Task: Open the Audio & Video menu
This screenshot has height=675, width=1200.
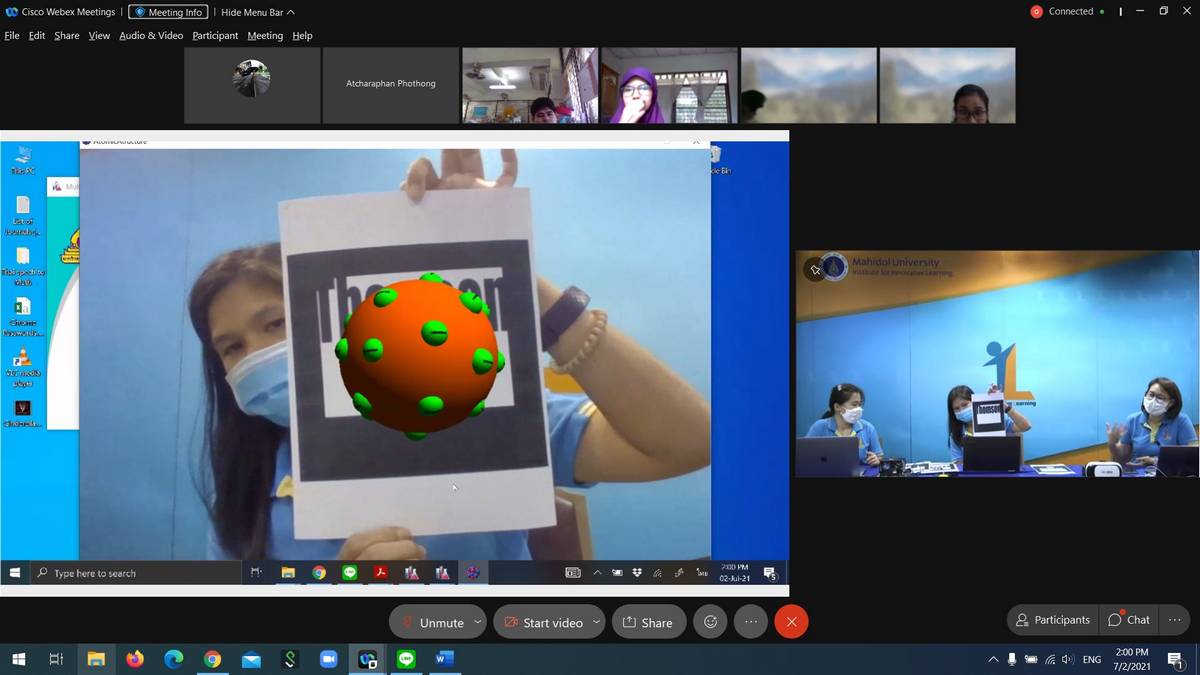Action: point(151,35)
